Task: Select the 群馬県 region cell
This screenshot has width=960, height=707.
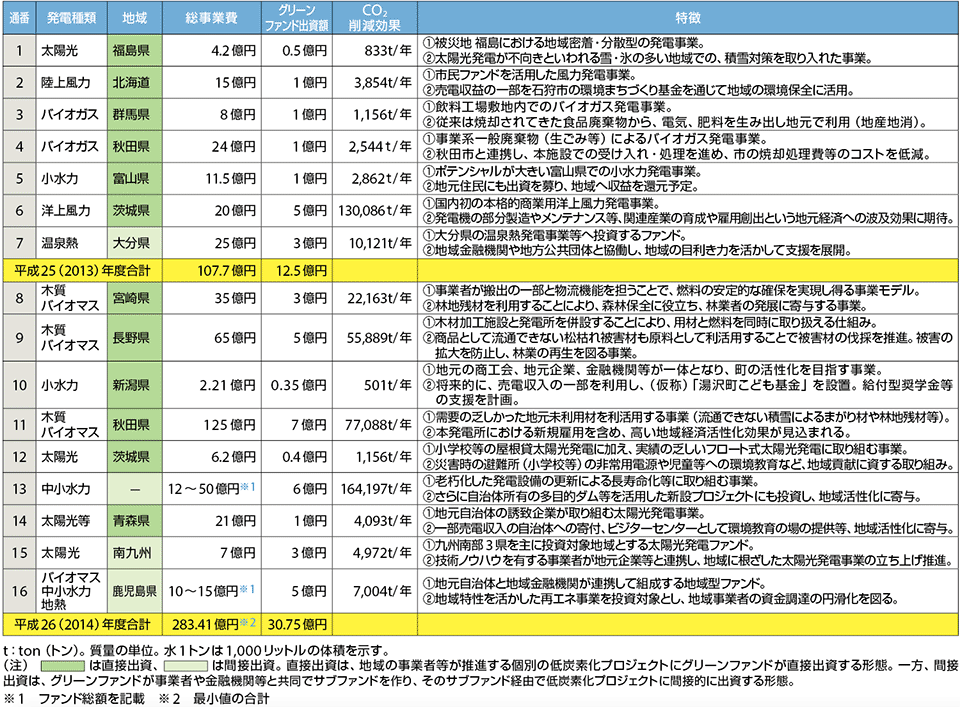Action: click(135, 114)
